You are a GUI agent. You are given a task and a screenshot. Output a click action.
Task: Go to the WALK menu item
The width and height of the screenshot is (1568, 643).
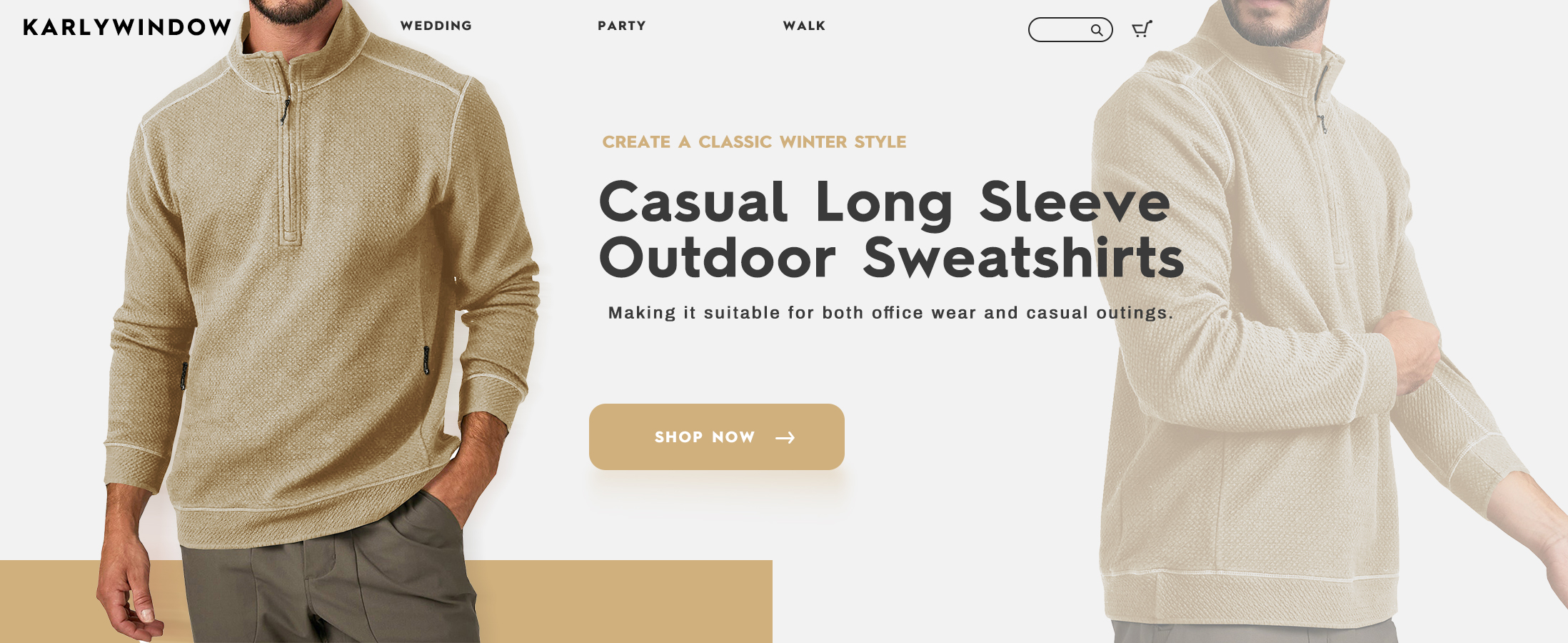[804, 26]
